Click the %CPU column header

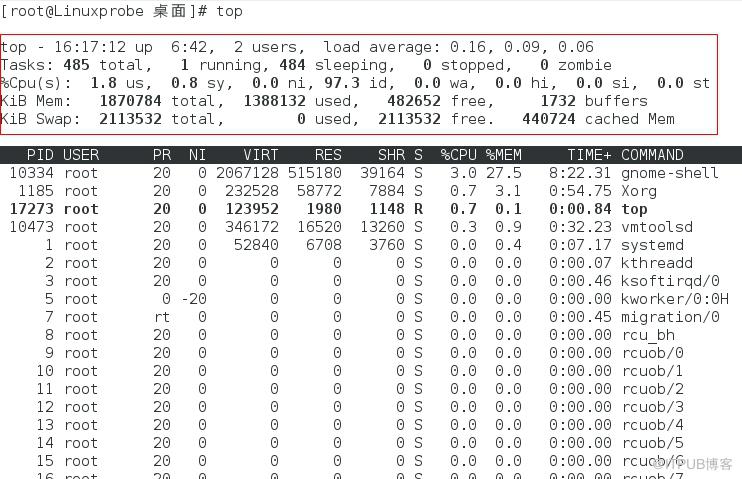click(x=459, y=155)
